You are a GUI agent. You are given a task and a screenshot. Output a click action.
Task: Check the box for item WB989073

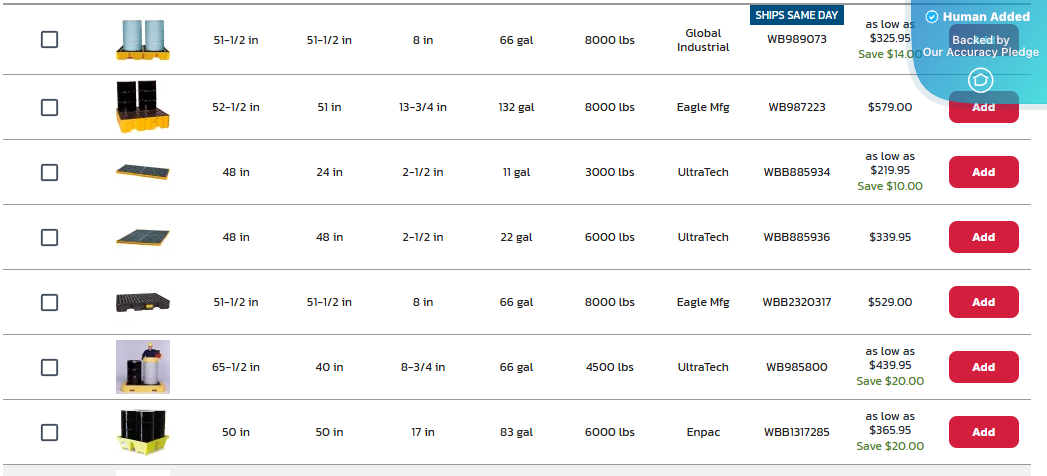pos(49,39)
